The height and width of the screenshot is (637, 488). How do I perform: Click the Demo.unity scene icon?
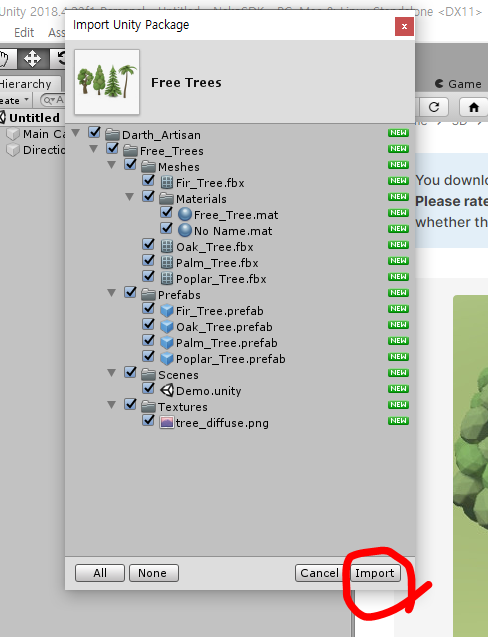pyautogui.click(x=167, y=390)
